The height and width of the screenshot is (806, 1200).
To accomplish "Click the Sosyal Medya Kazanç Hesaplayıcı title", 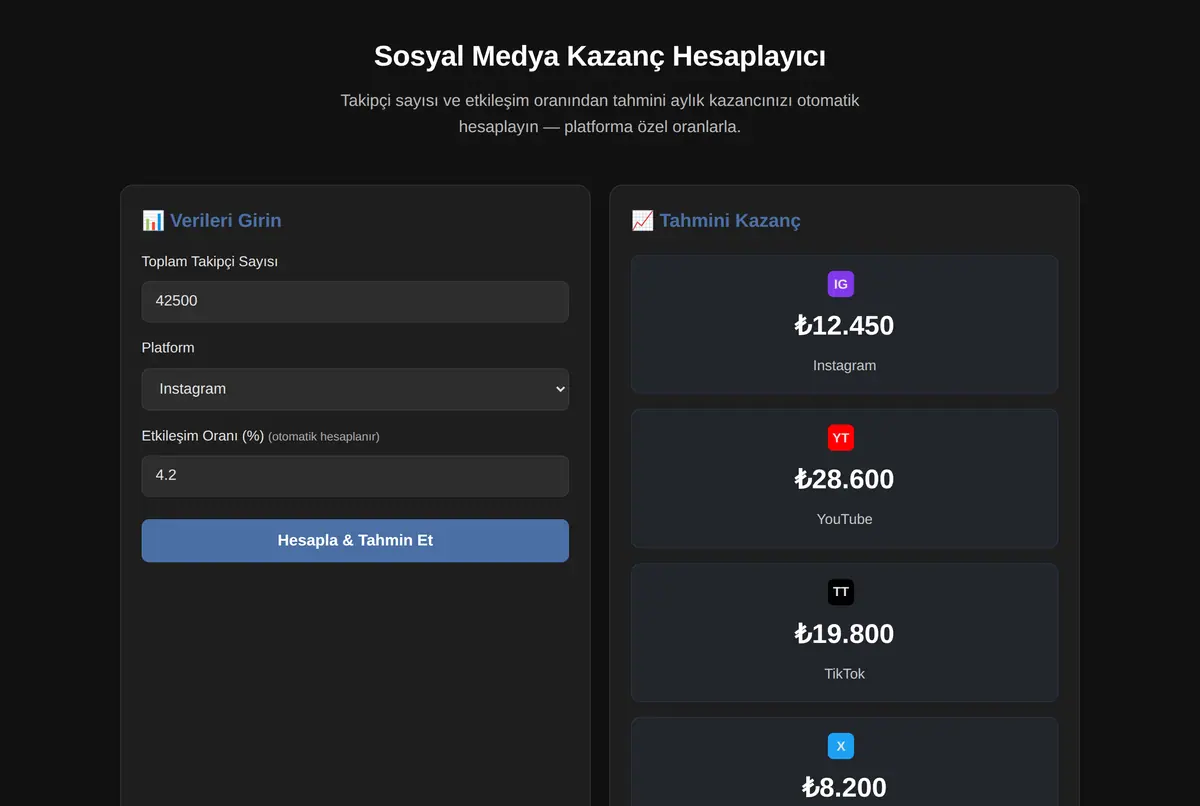I will click(600, 56).
